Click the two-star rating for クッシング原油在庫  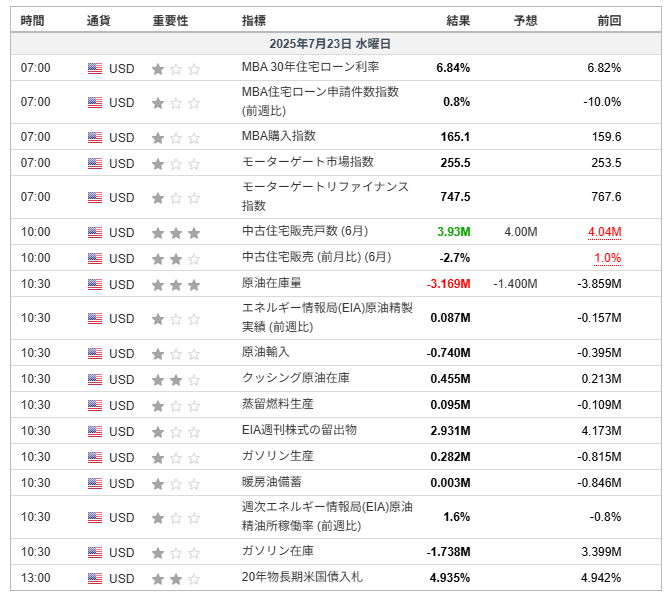176,380
